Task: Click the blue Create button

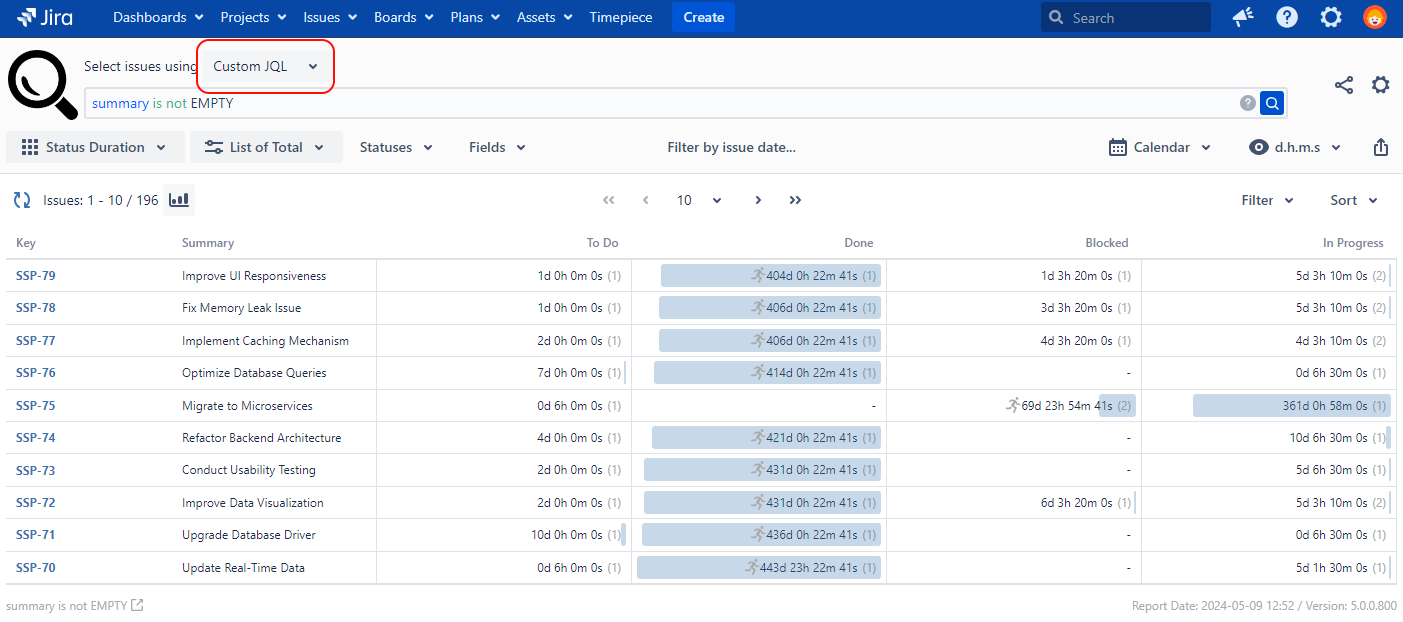Action: coord(703,17)
